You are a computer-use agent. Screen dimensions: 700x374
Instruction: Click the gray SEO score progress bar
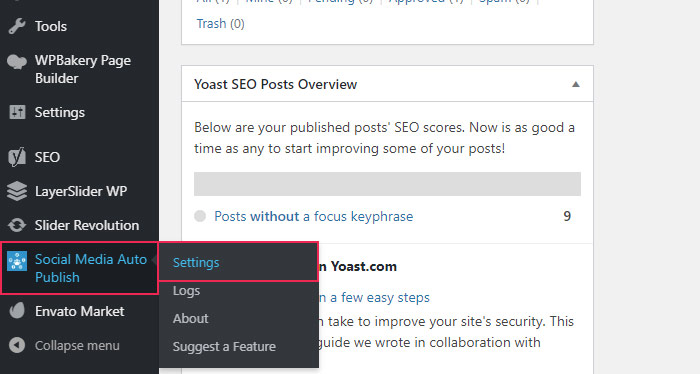[387, 184]
